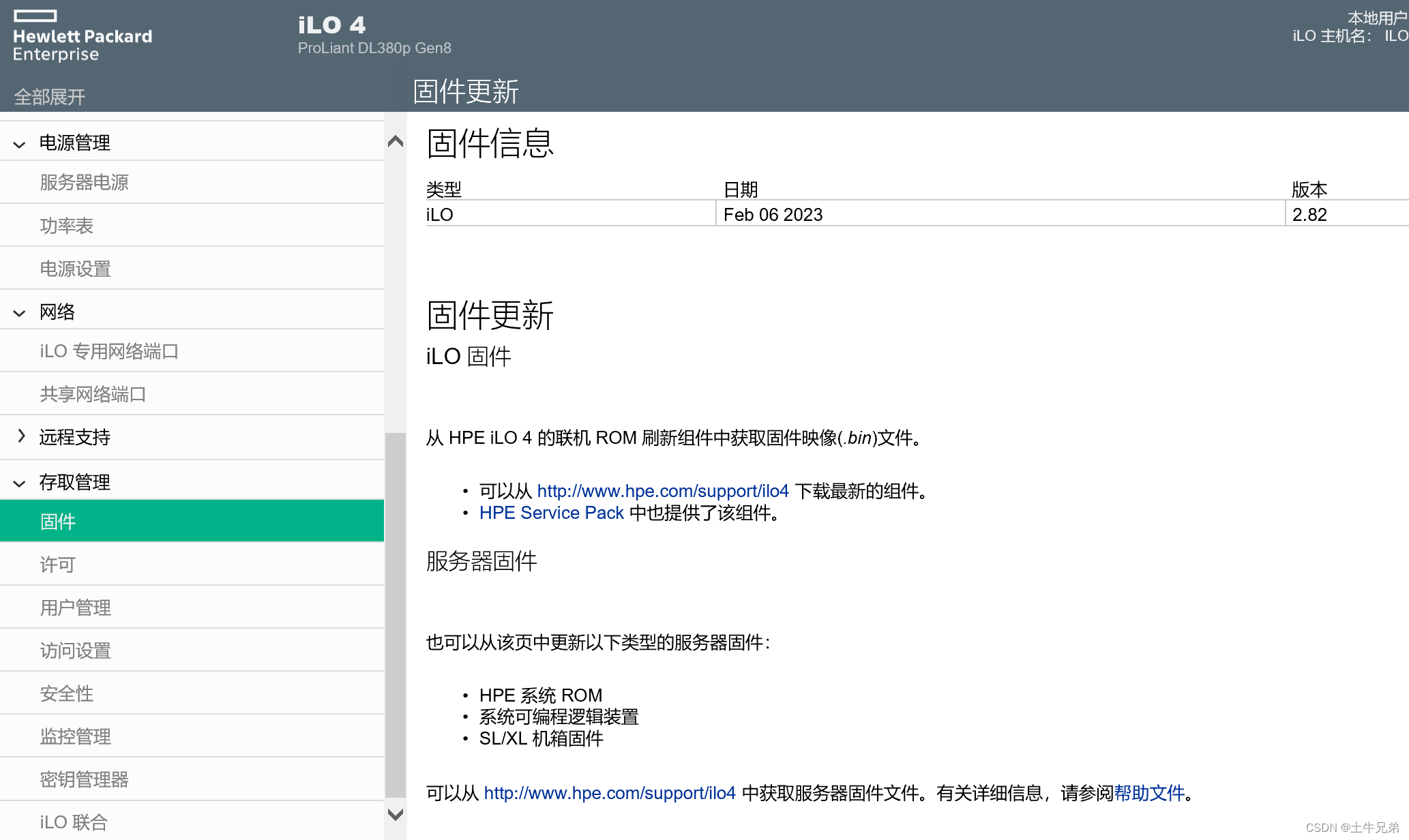Screen dimensions: 1409x840
Task: Open the 密钥管理器 page
Action: coord(84,779)
